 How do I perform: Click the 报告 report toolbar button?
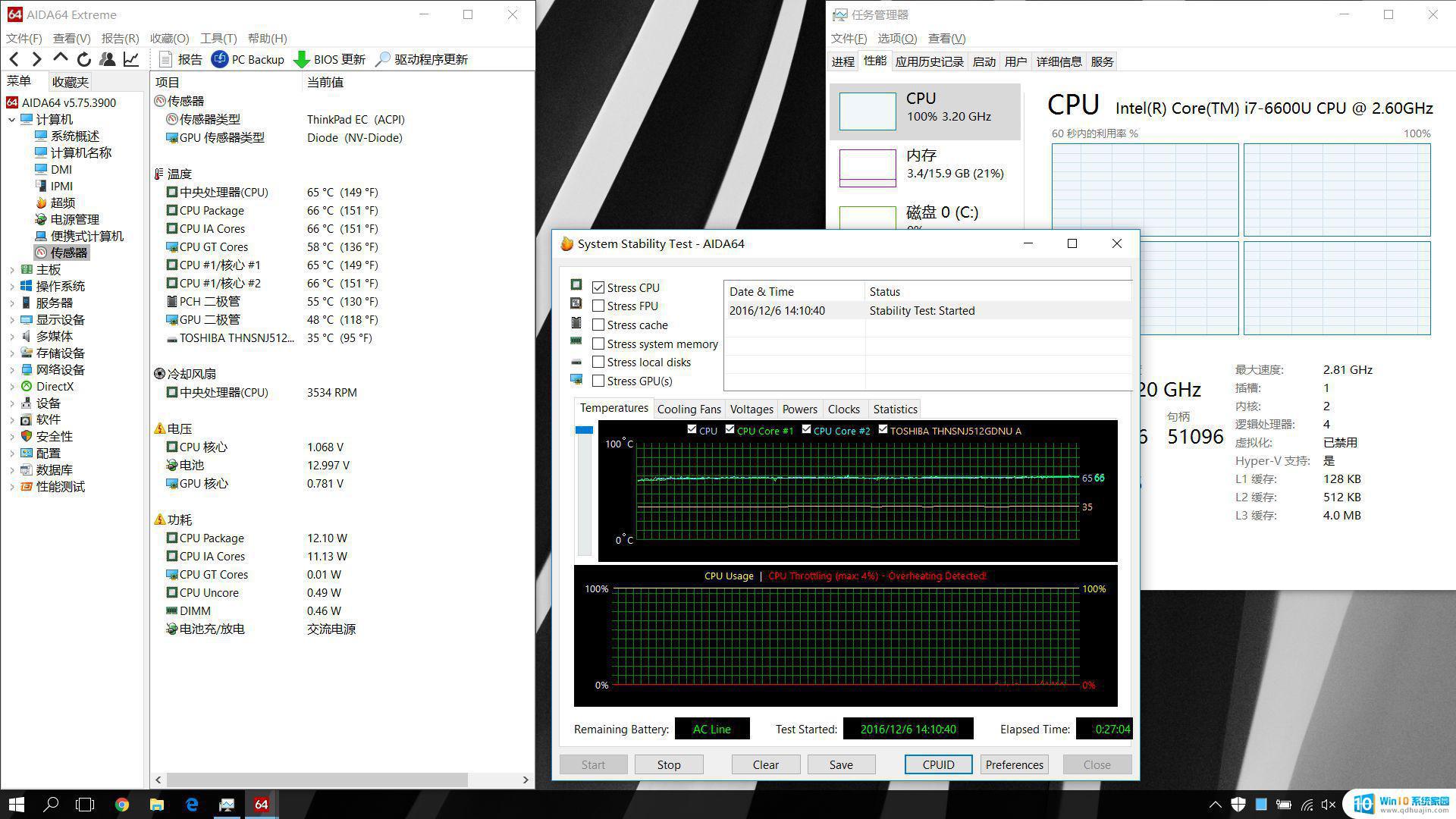(x=181, y=59)
